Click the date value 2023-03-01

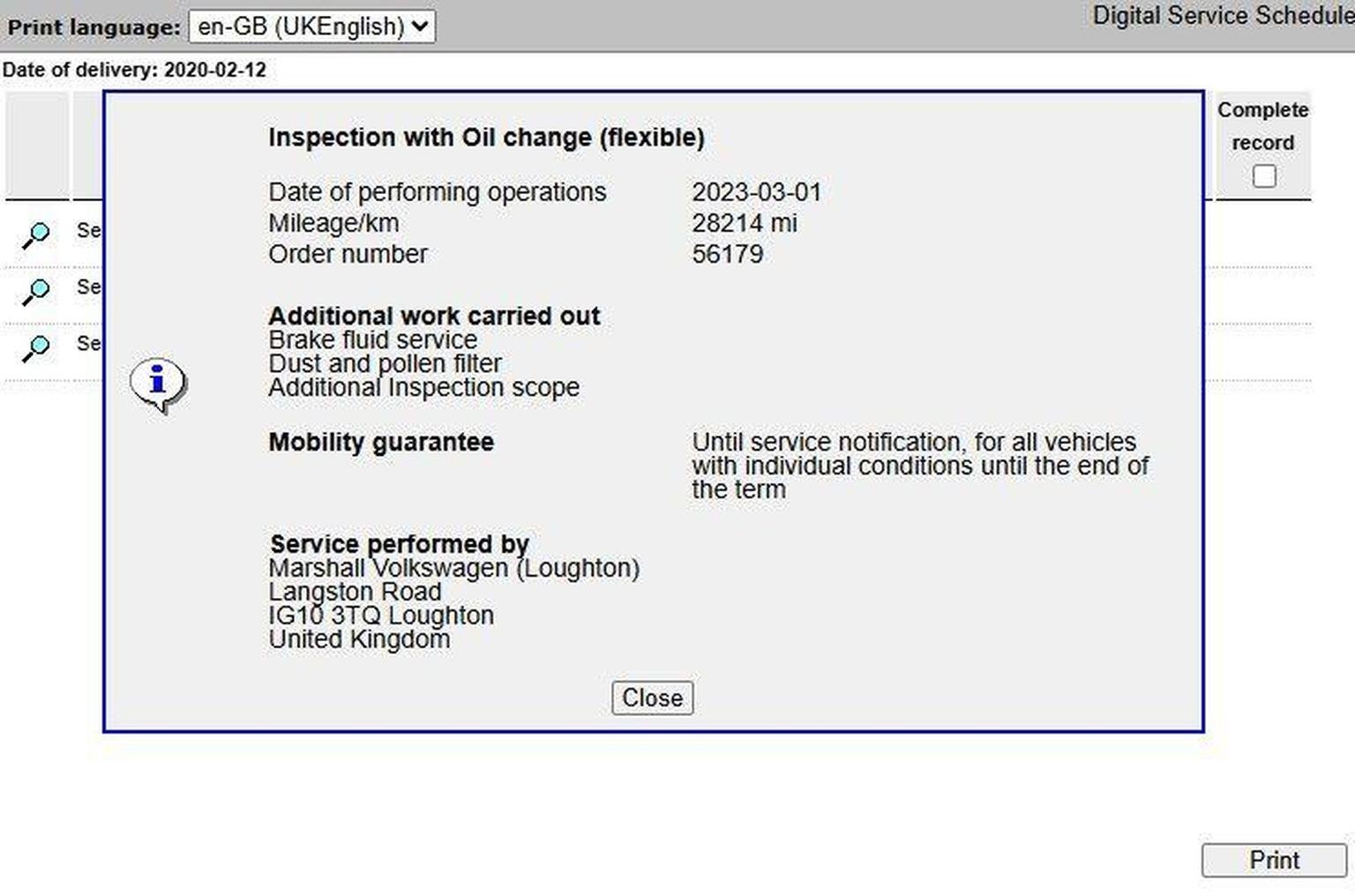[757, 191]
